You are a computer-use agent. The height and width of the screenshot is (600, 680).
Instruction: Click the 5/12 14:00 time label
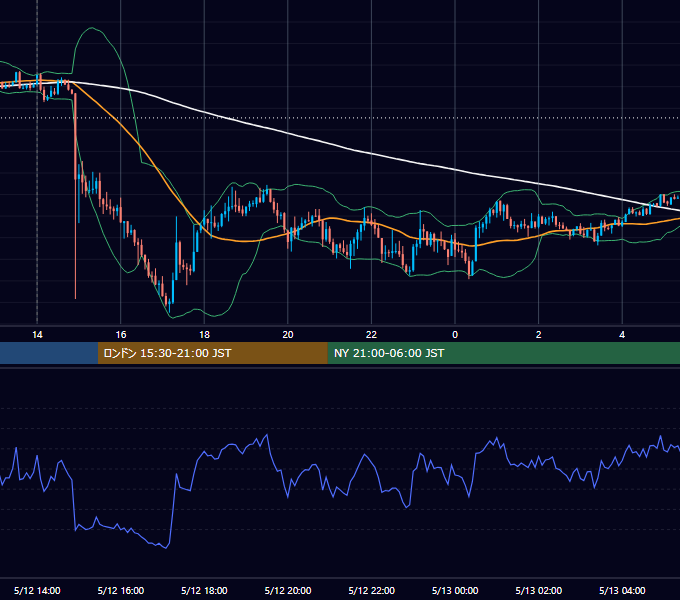pyautogui.click(x=37, y=590)
